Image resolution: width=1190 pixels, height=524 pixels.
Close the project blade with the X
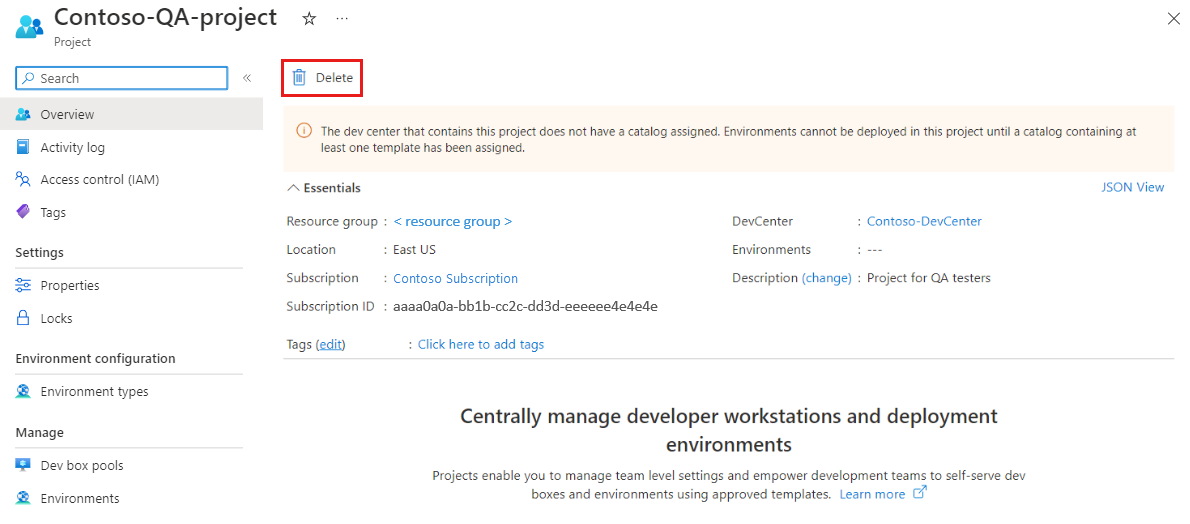point(1173,20)
